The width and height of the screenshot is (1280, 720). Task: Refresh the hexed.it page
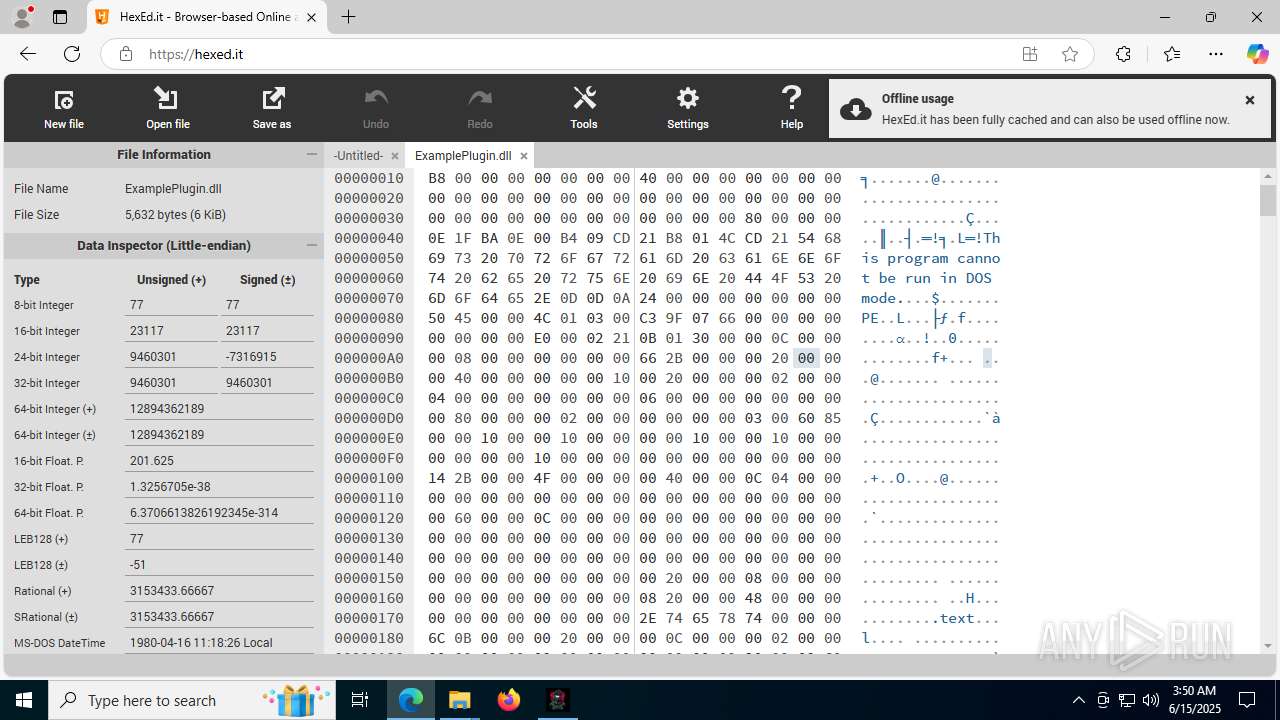(72, 54)
